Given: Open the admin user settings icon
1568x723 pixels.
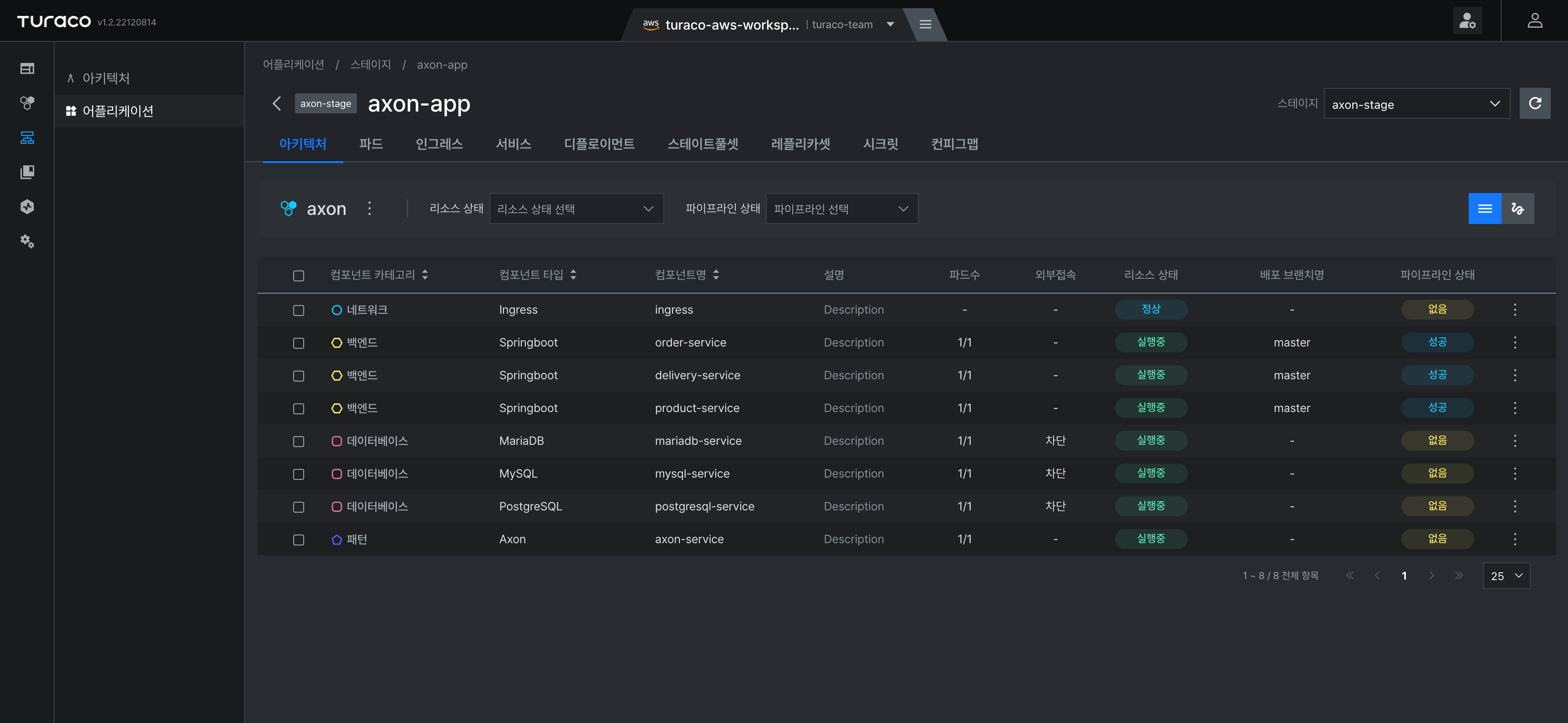Looking at the screenshot, I should 1467,20.
